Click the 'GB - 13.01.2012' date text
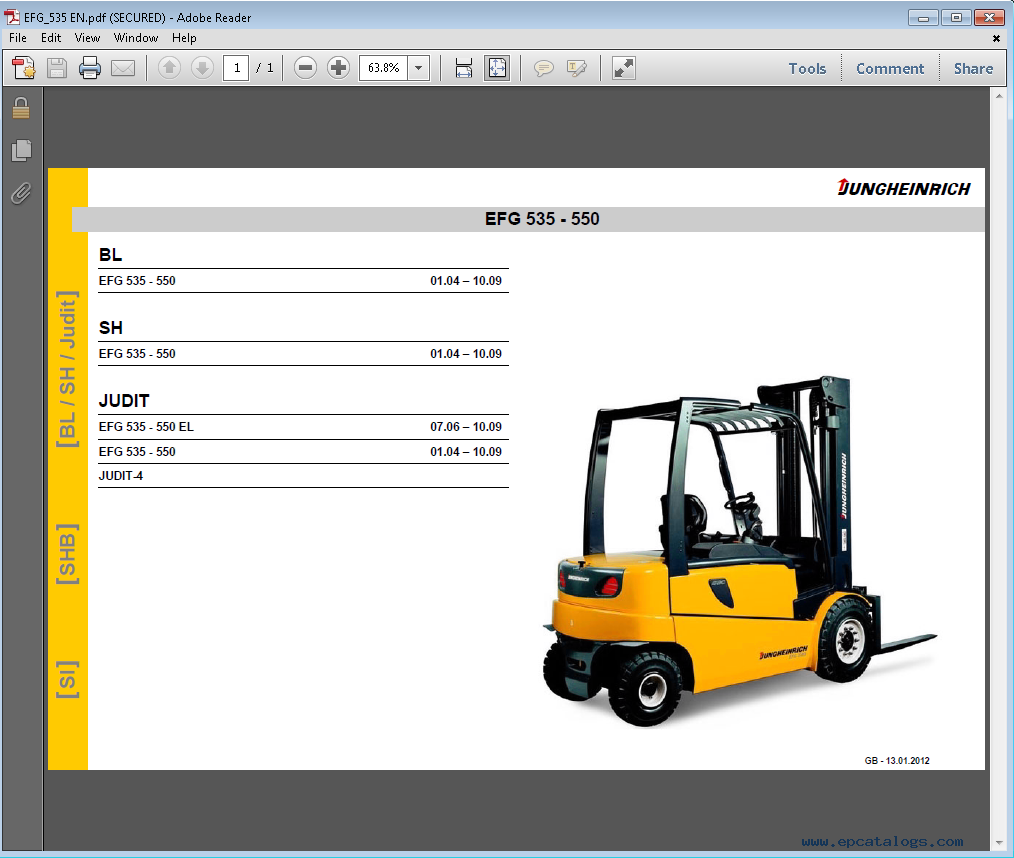This screenshot has width=1014, height=858. pos(897,760)
